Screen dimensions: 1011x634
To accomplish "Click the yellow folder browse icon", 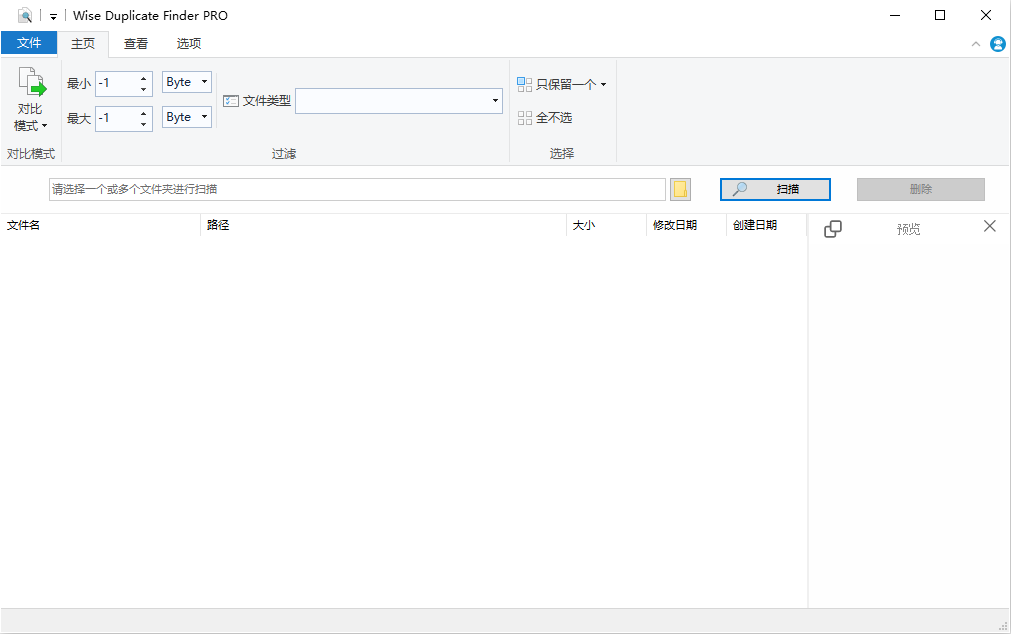I will click(x=680, y=190).
